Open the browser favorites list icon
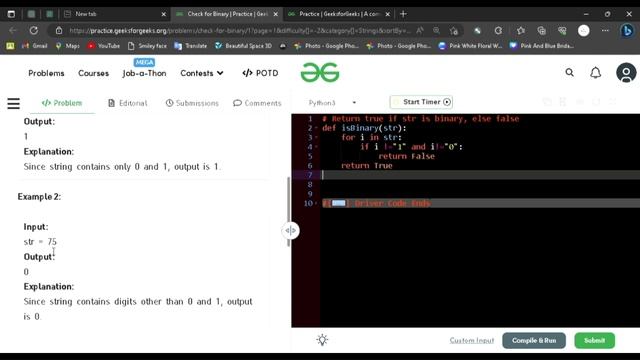Viewport: 640px width, 360px height. [x=520, y=31]
